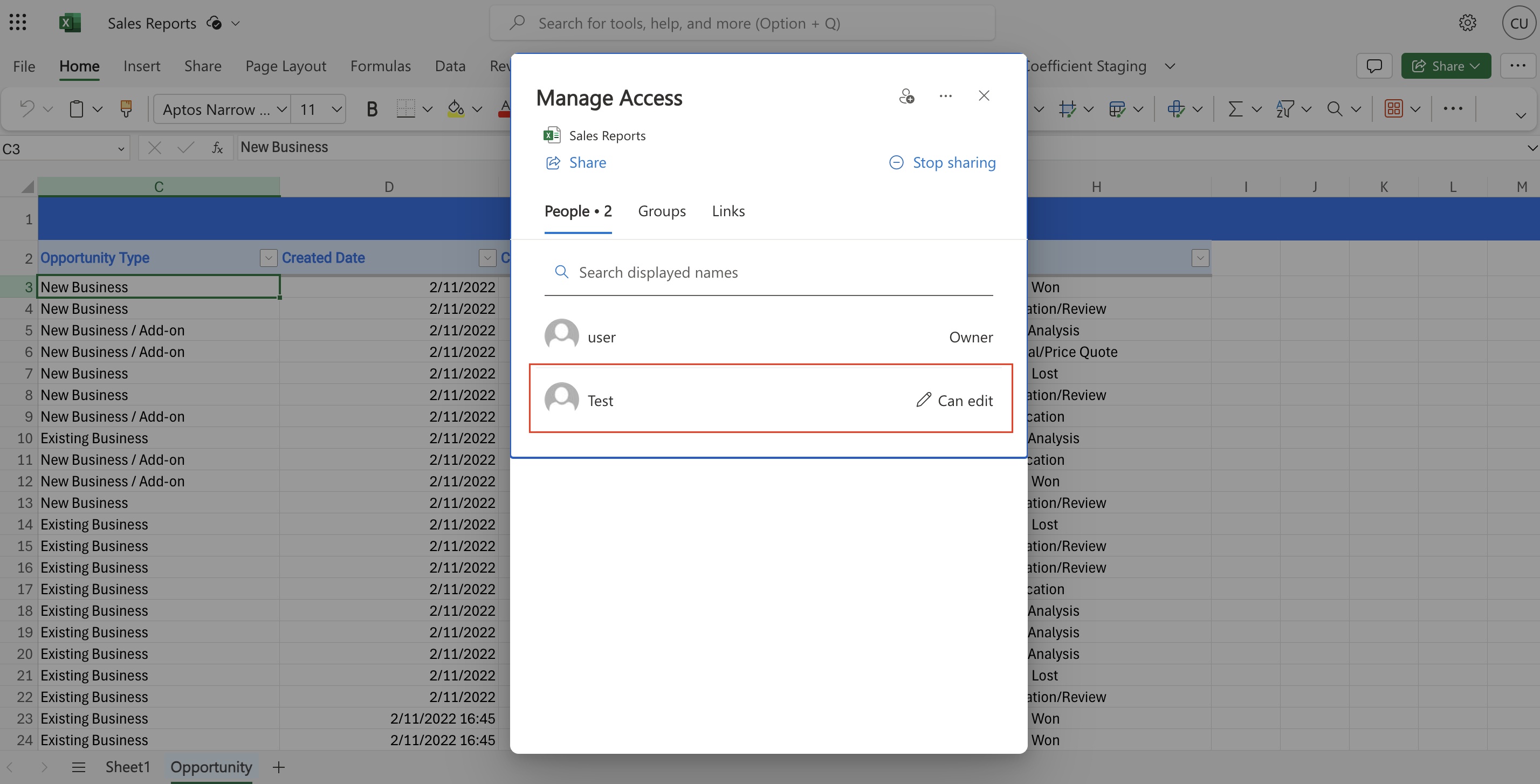Viewport: 1540px width, 784px height.
Task: Open the Fill Color dropdown arrow
Action: click(x=477, y=109)
